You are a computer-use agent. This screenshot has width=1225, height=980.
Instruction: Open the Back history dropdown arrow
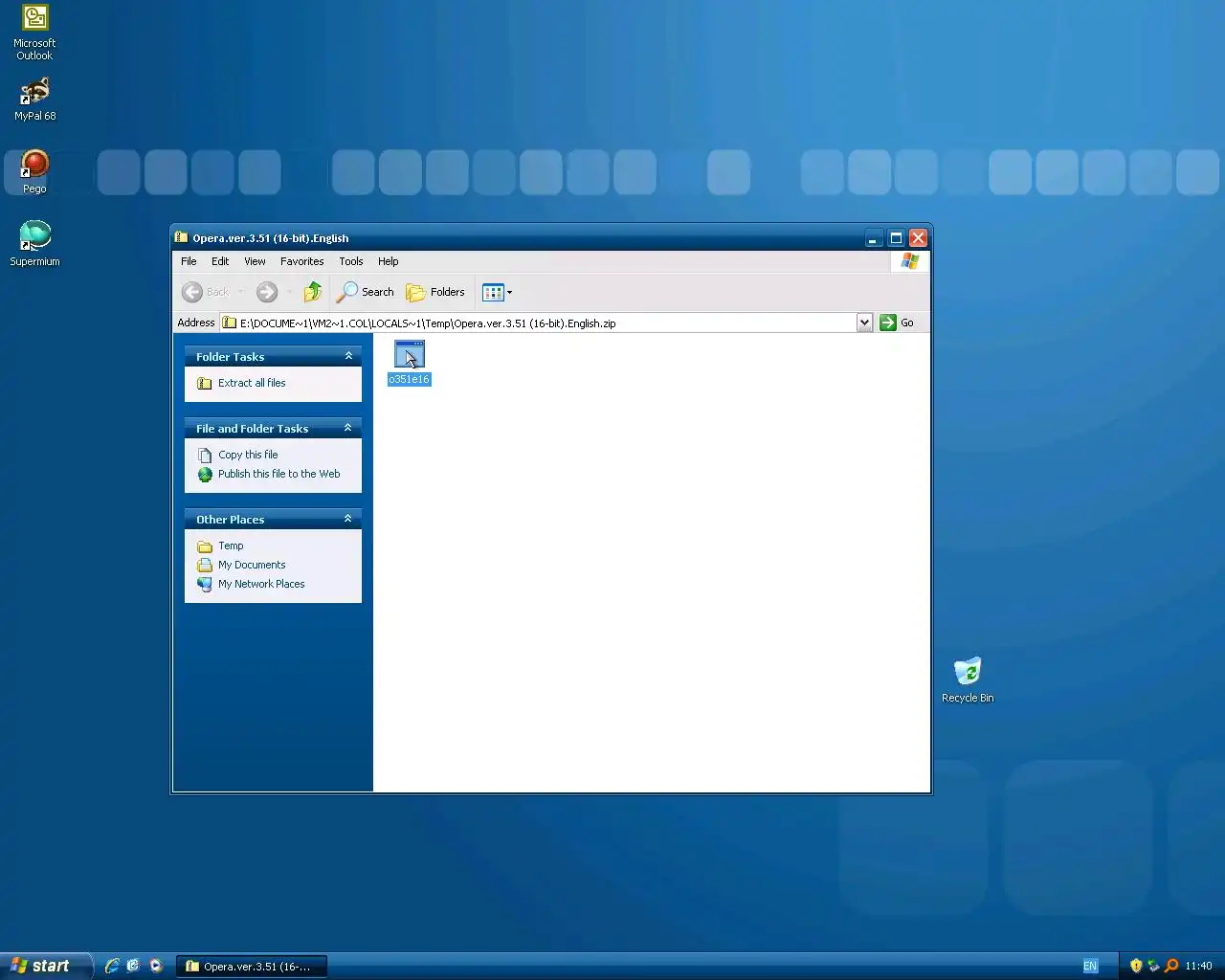tap(240, 292)
